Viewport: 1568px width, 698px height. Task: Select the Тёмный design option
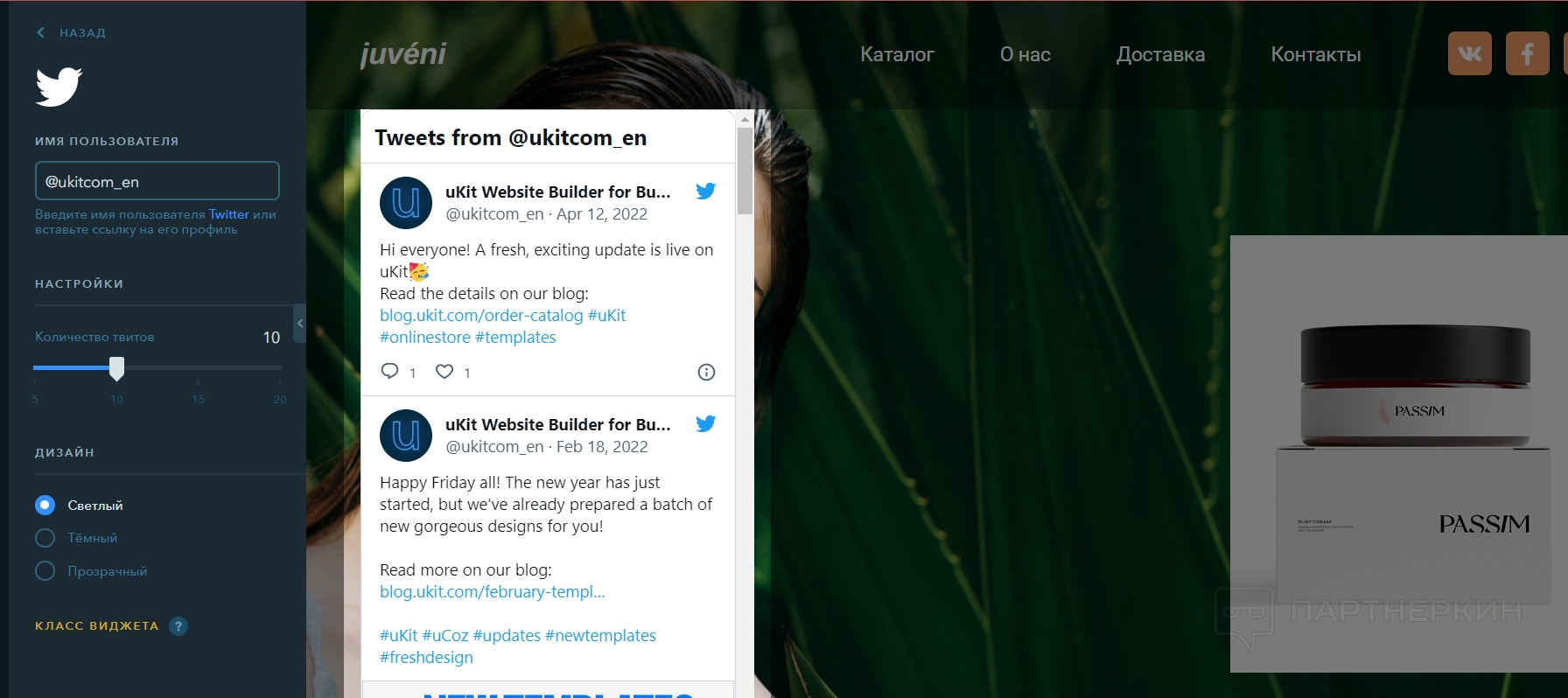(x=45, y=538)
